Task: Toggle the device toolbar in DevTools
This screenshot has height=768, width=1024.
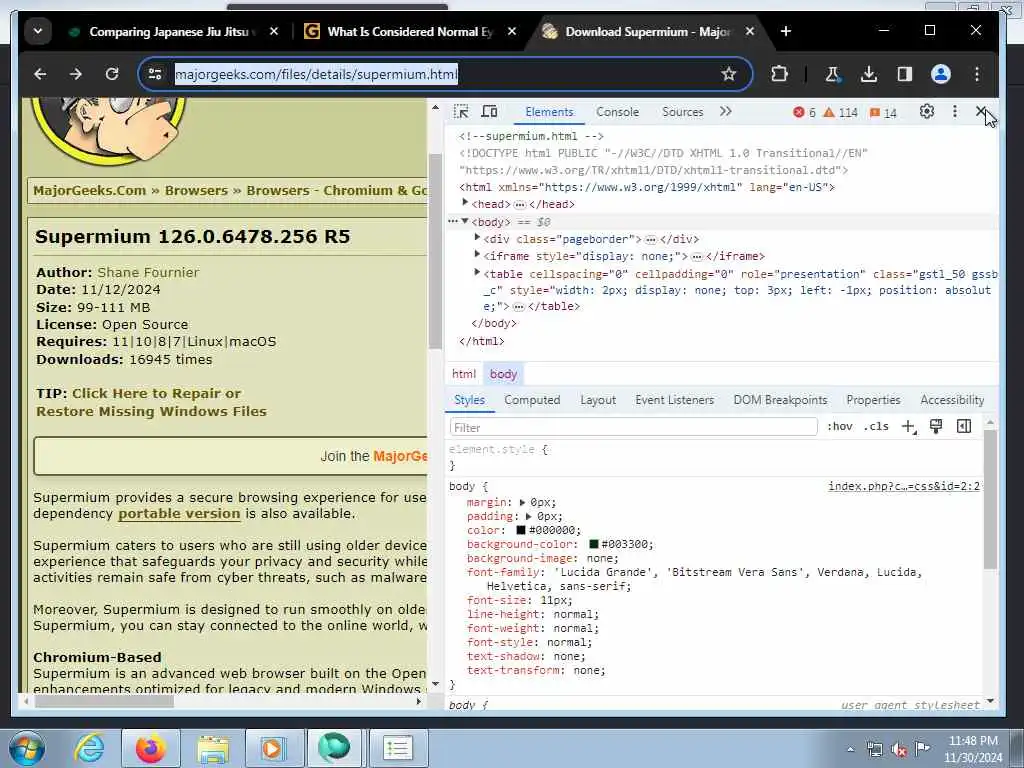Action: coord(489,112)
